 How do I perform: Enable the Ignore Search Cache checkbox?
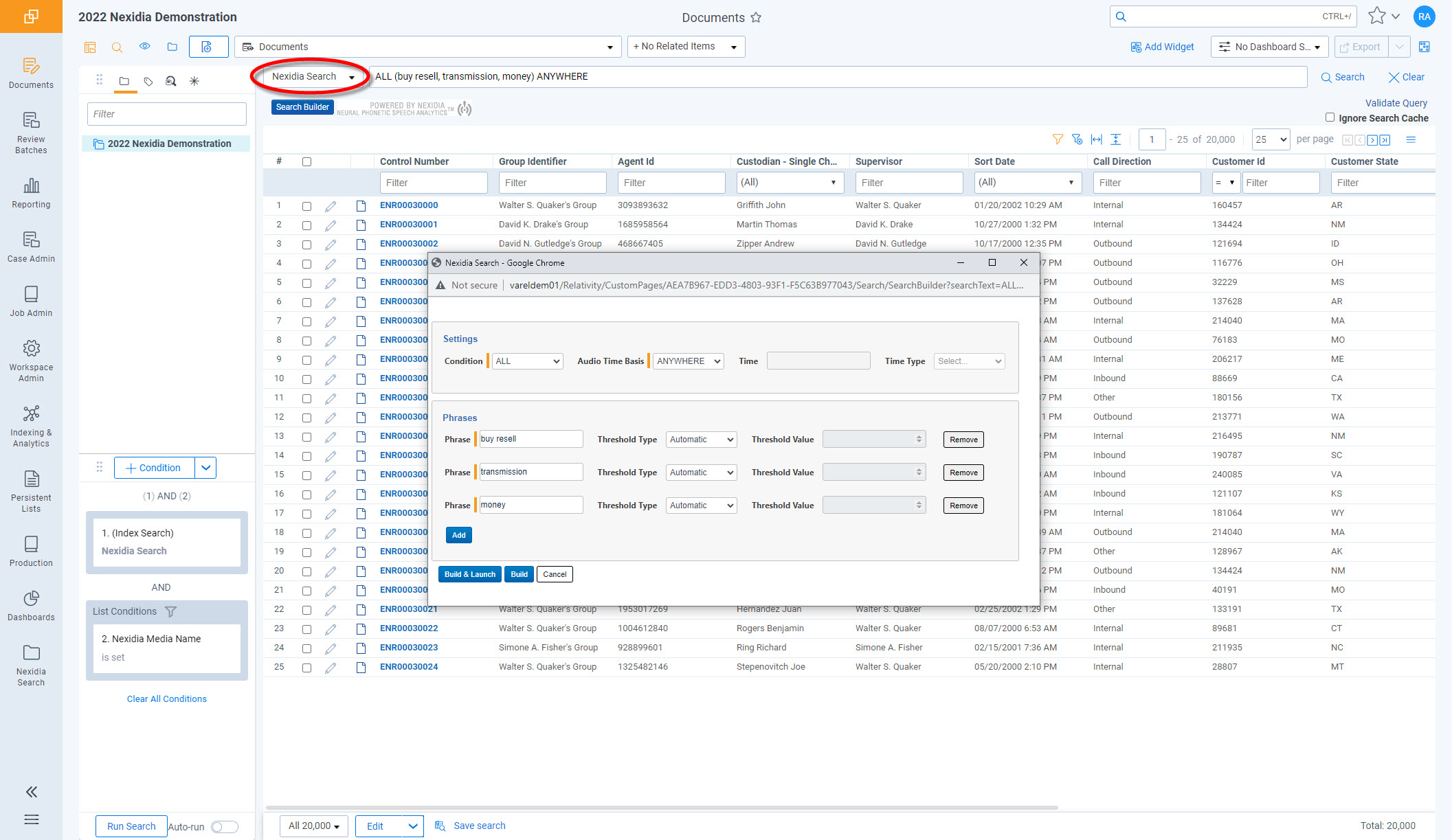tap(1330, 117)
